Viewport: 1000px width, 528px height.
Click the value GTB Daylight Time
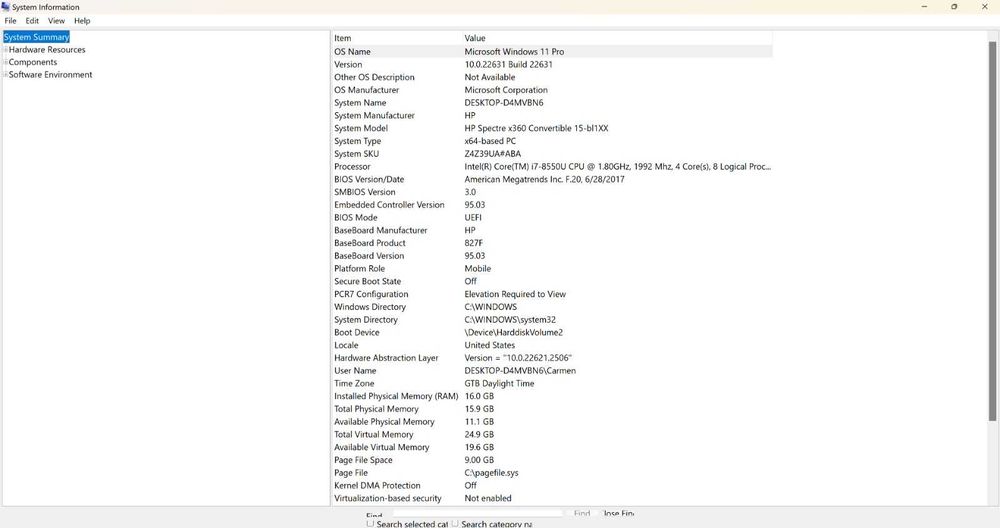coord(499,383)
